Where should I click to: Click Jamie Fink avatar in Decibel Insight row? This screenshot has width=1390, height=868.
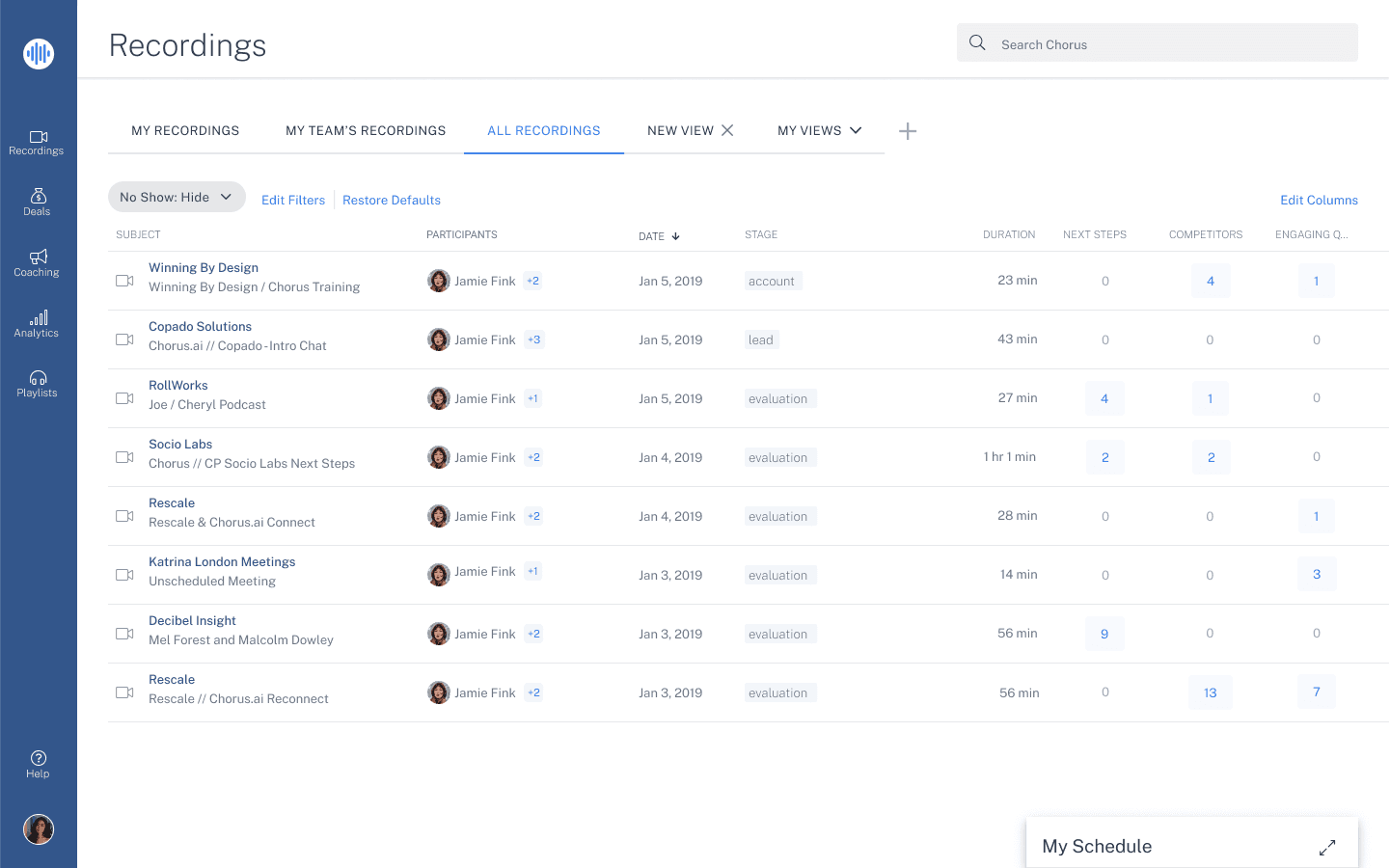439,634
